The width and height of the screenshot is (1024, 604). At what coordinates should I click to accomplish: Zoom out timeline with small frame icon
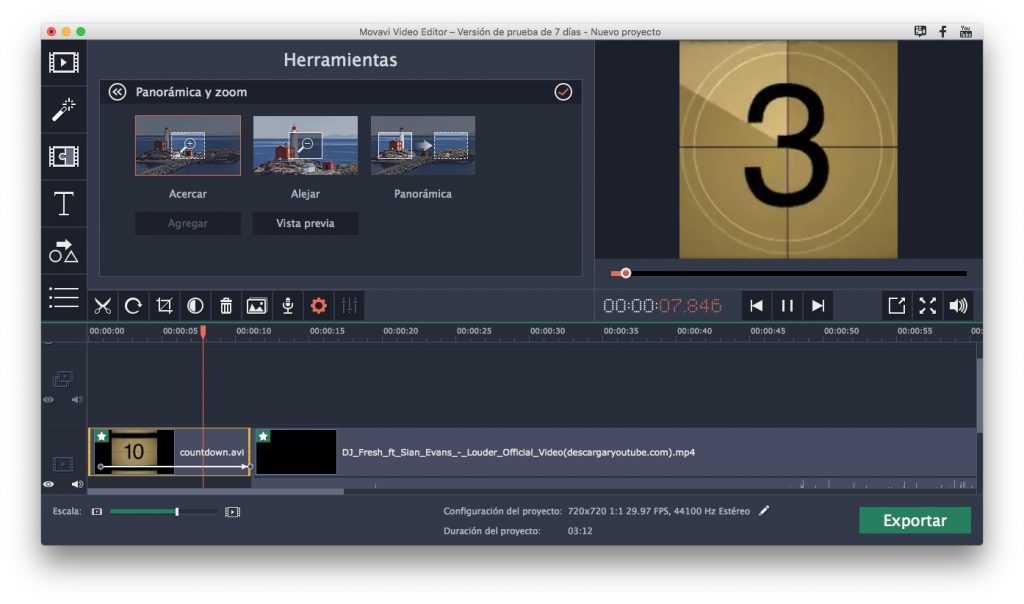click(x=97, y=512)
